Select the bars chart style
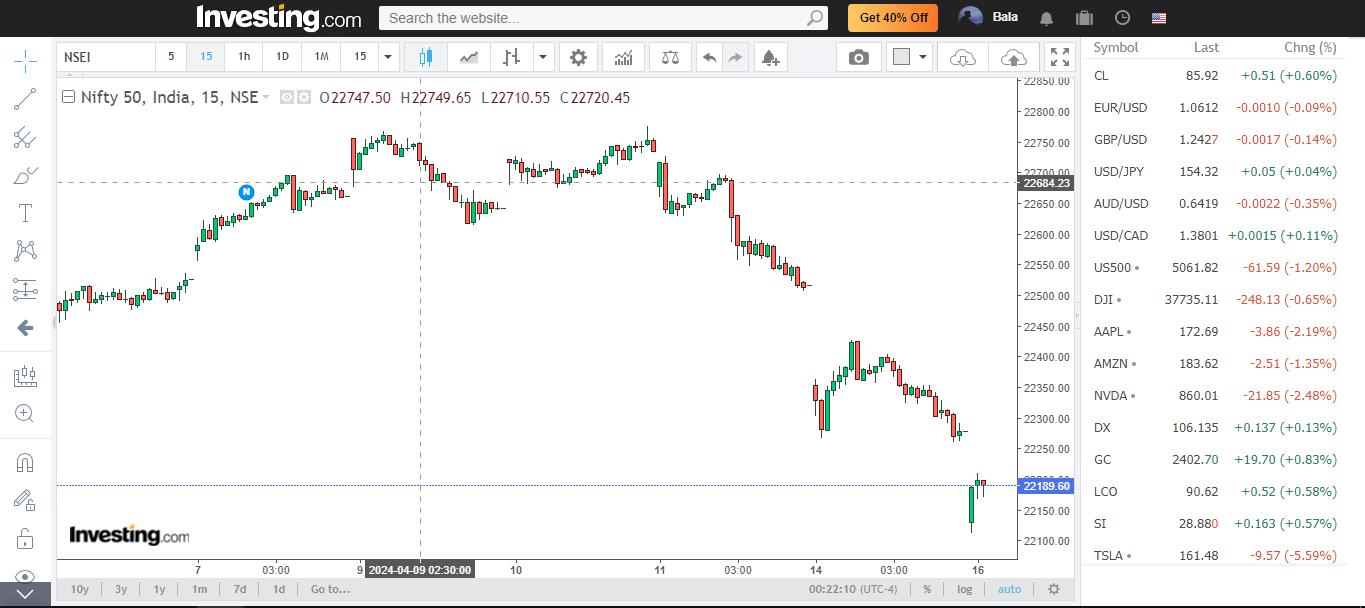This screenshot has width=1365, height=608. pyautogui.click(x=511, y=57)
